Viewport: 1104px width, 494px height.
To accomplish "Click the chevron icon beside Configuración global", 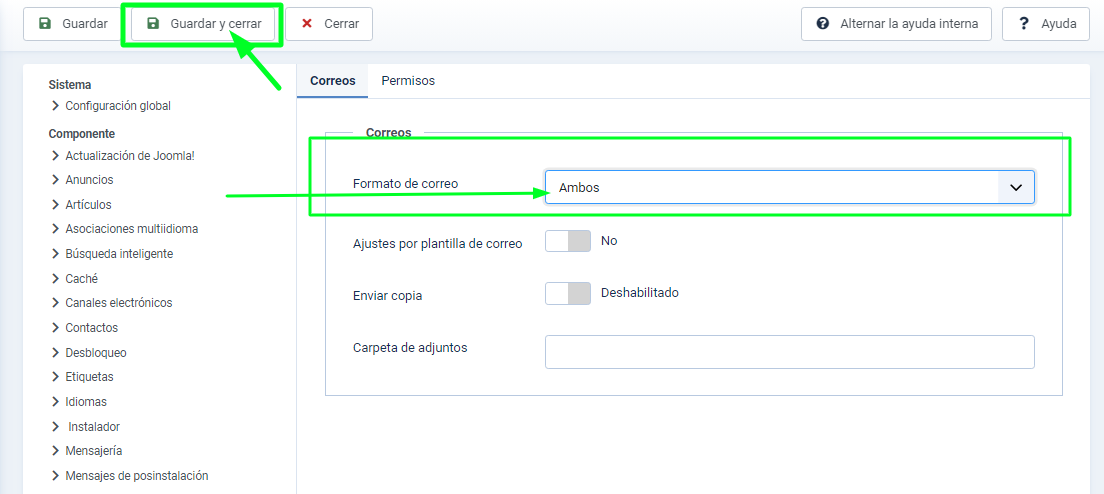I will click(55, 106).
